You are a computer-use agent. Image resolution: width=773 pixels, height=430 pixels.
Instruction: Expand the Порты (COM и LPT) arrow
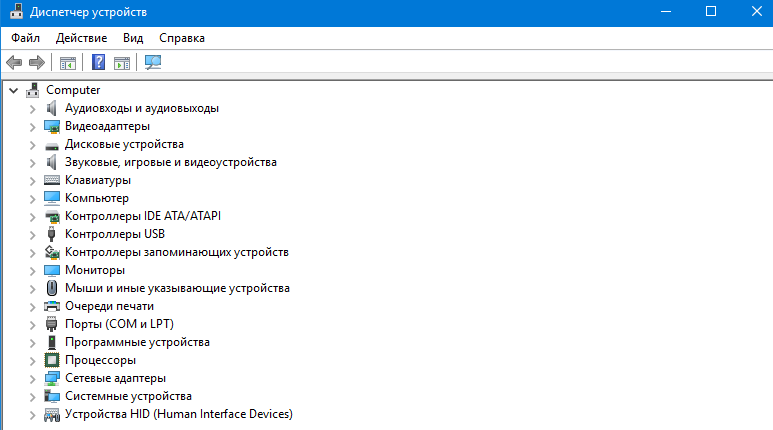click(x=33, y=325)
